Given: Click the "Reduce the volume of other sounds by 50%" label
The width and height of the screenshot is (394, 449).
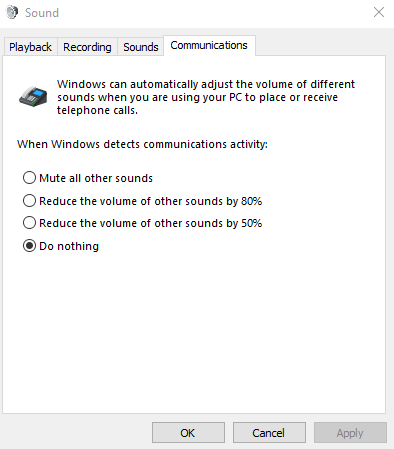Looking at the screenshot, I should click(x=151, y=223).
